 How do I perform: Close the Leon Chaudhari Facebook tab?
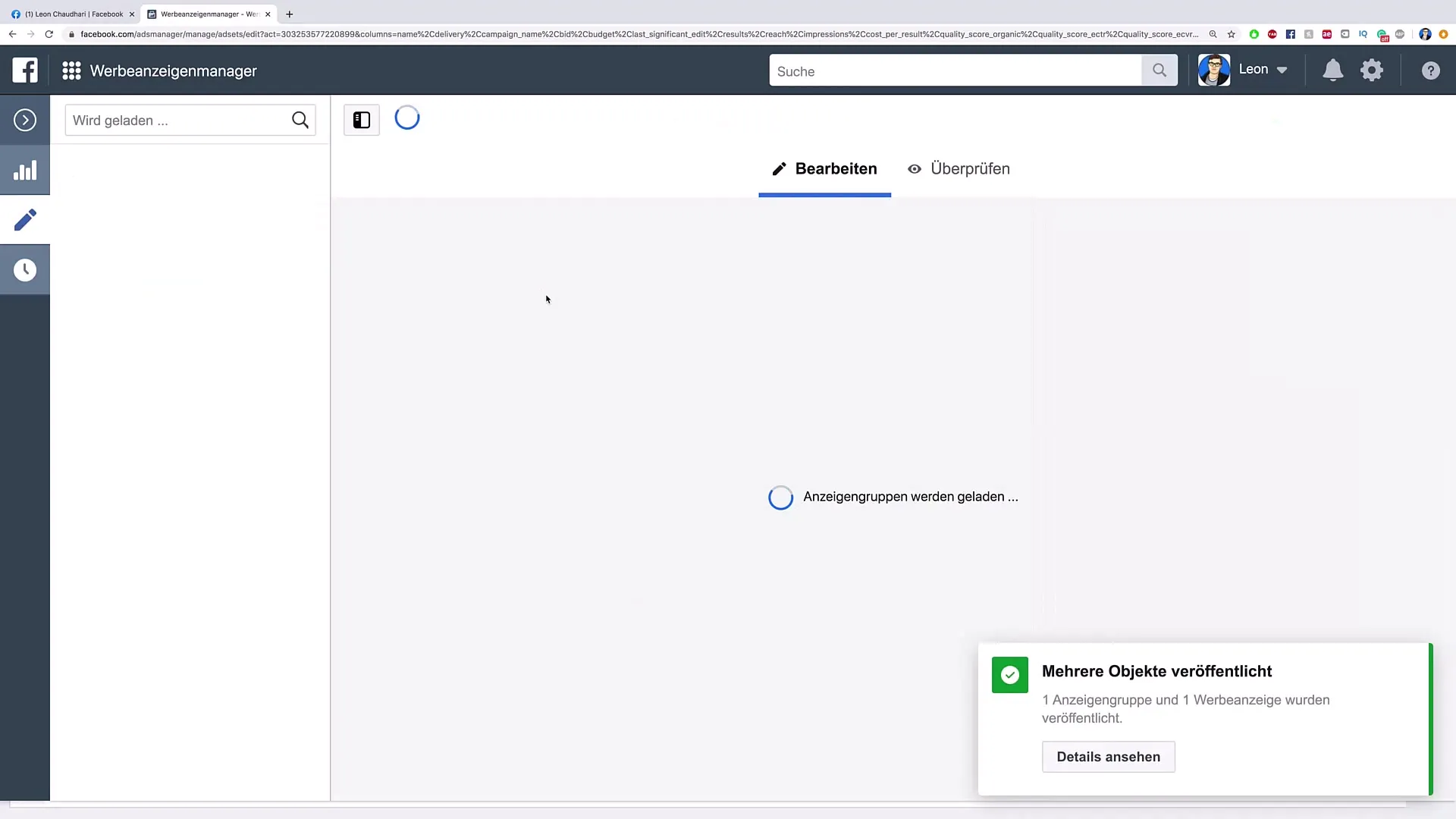[132, 14]
